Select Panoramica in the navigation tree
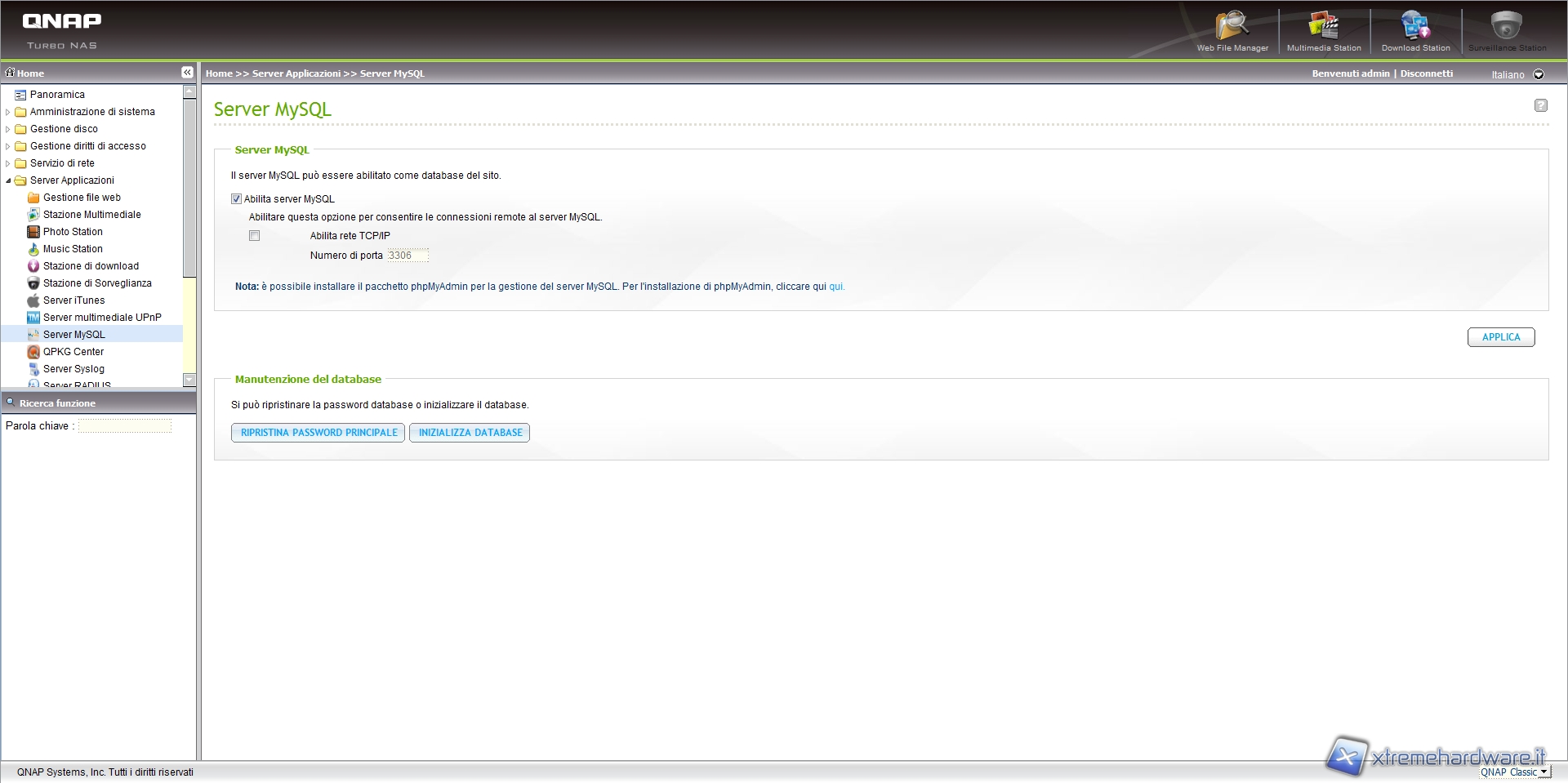Screen dimensions: 1568x783 coord(57,95)
